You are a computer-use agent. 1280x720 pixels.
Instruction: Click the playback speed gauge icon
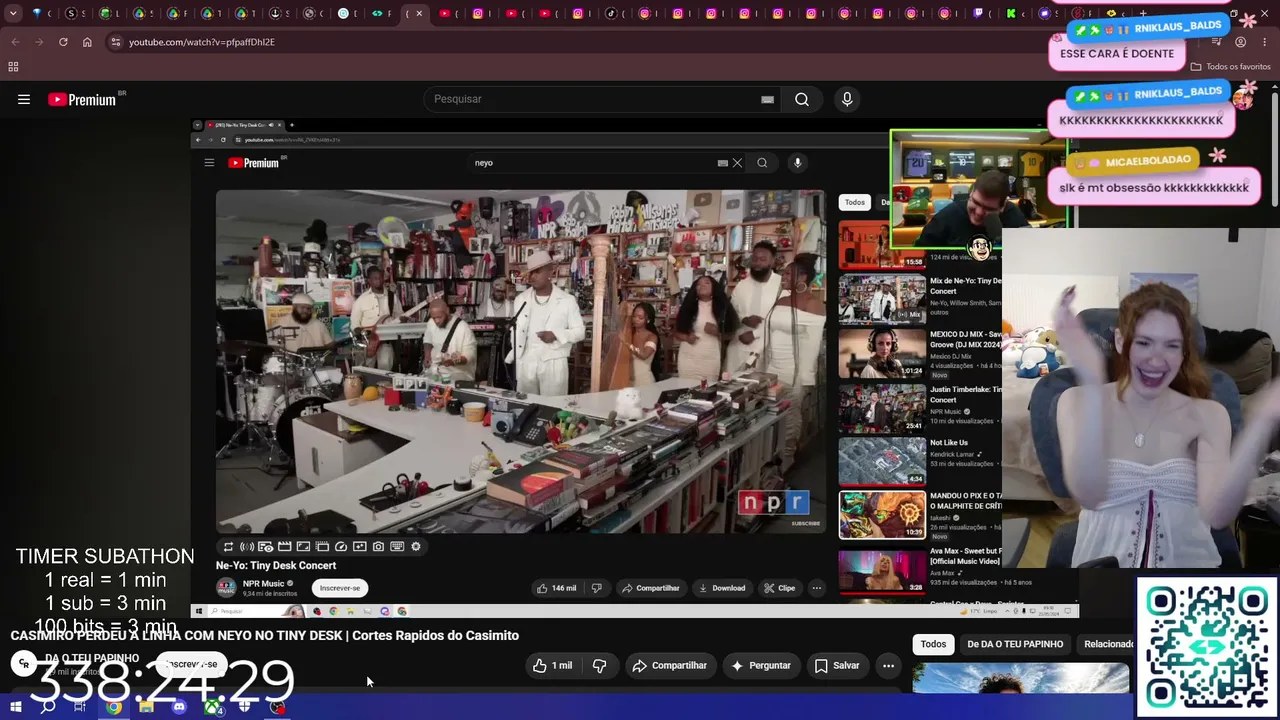click(341, 547)
